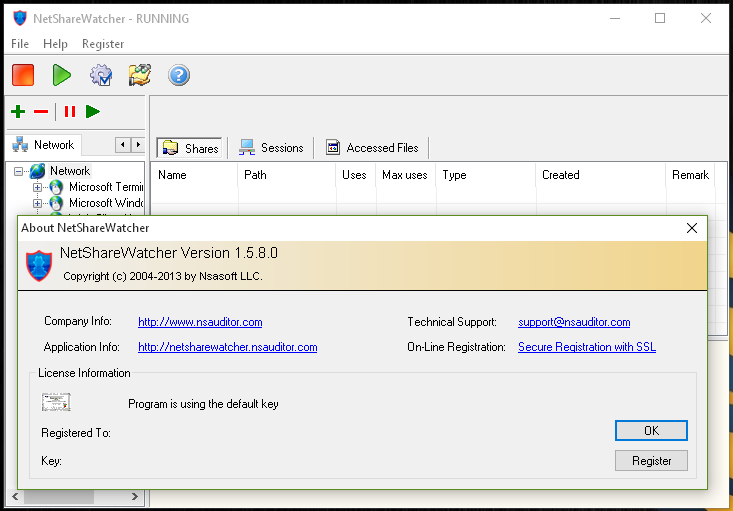The width and height of the screenshot is (733, 511).
Task: Minimize the NetShareWatcher main window
Action: click(x=615, y=18)
